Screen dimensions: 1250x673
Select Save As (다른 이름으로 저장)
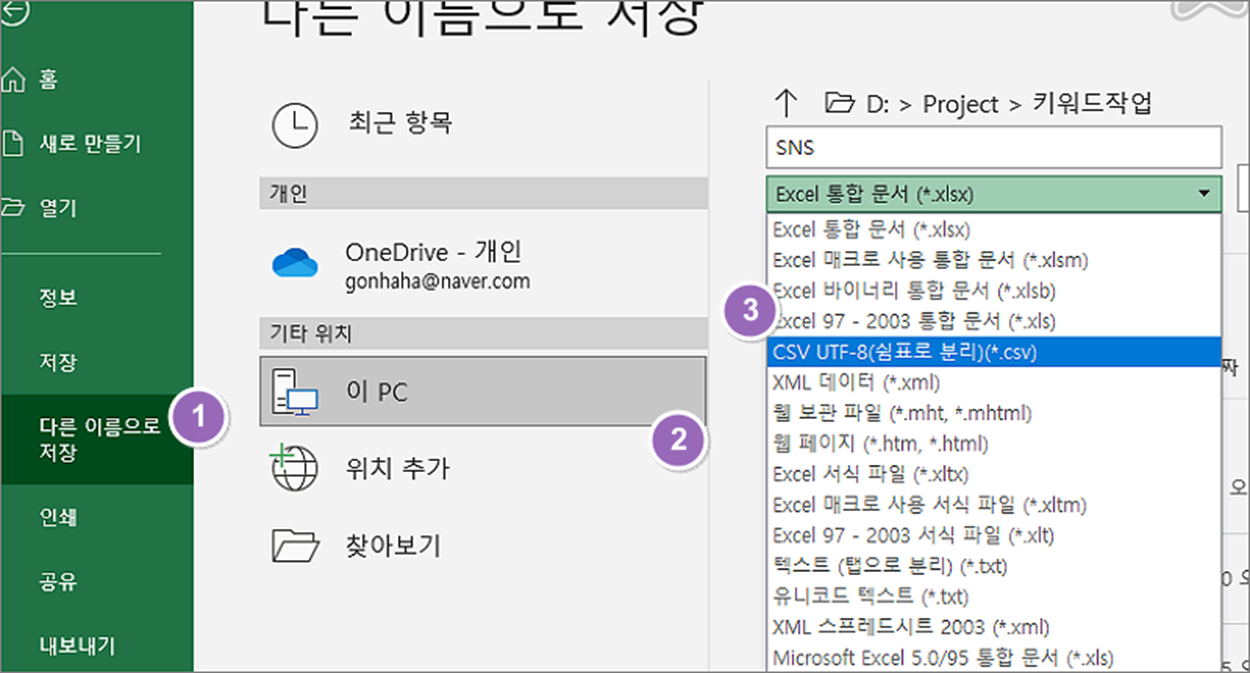coord(97,440)
